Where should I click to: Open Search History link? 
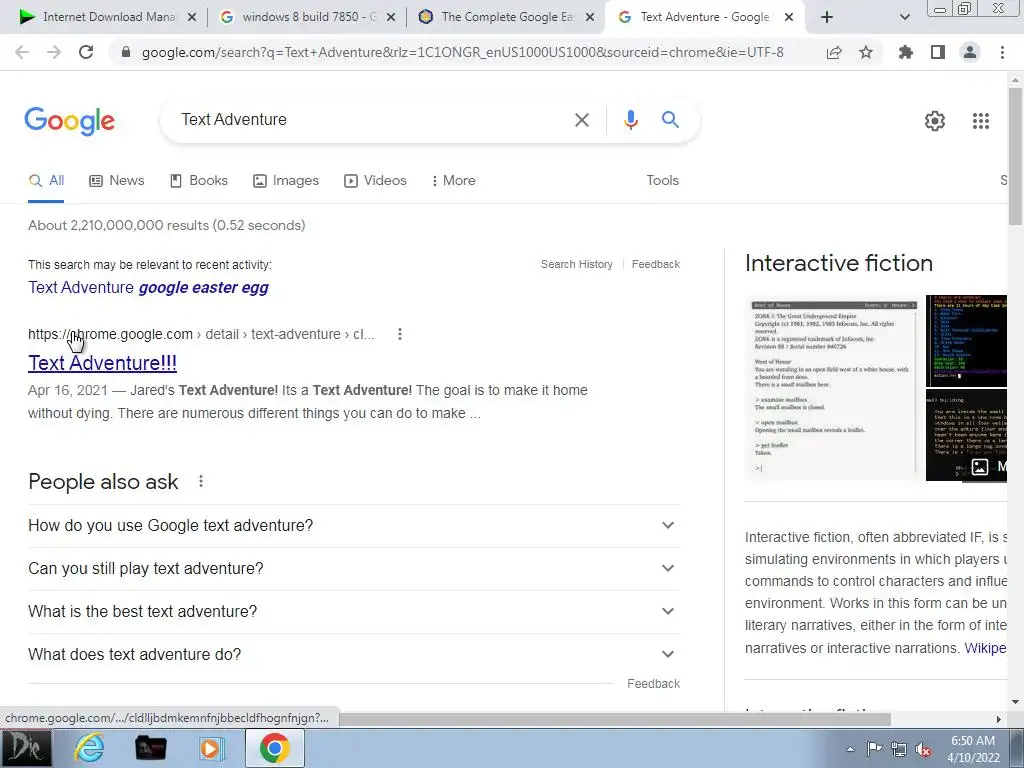pyautogui.click(x=577, y=264)
